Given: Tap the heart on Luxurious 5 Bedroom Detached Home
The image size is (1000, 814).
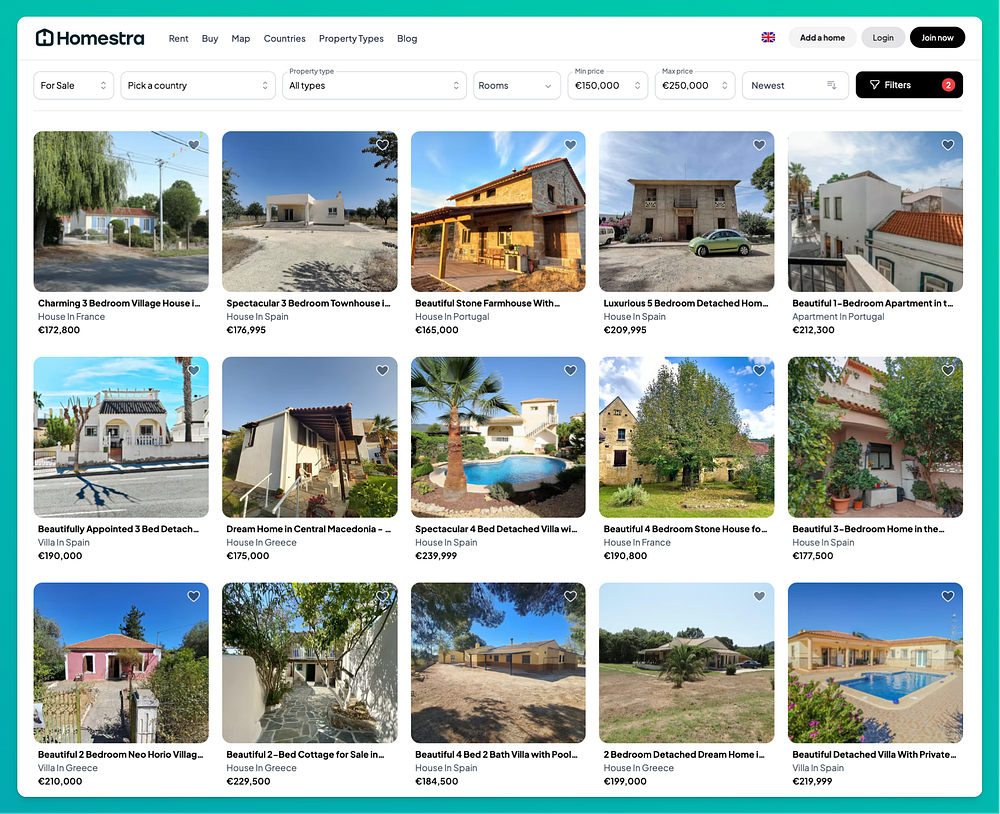Looking at the screenshot, I should coord(759,145).
